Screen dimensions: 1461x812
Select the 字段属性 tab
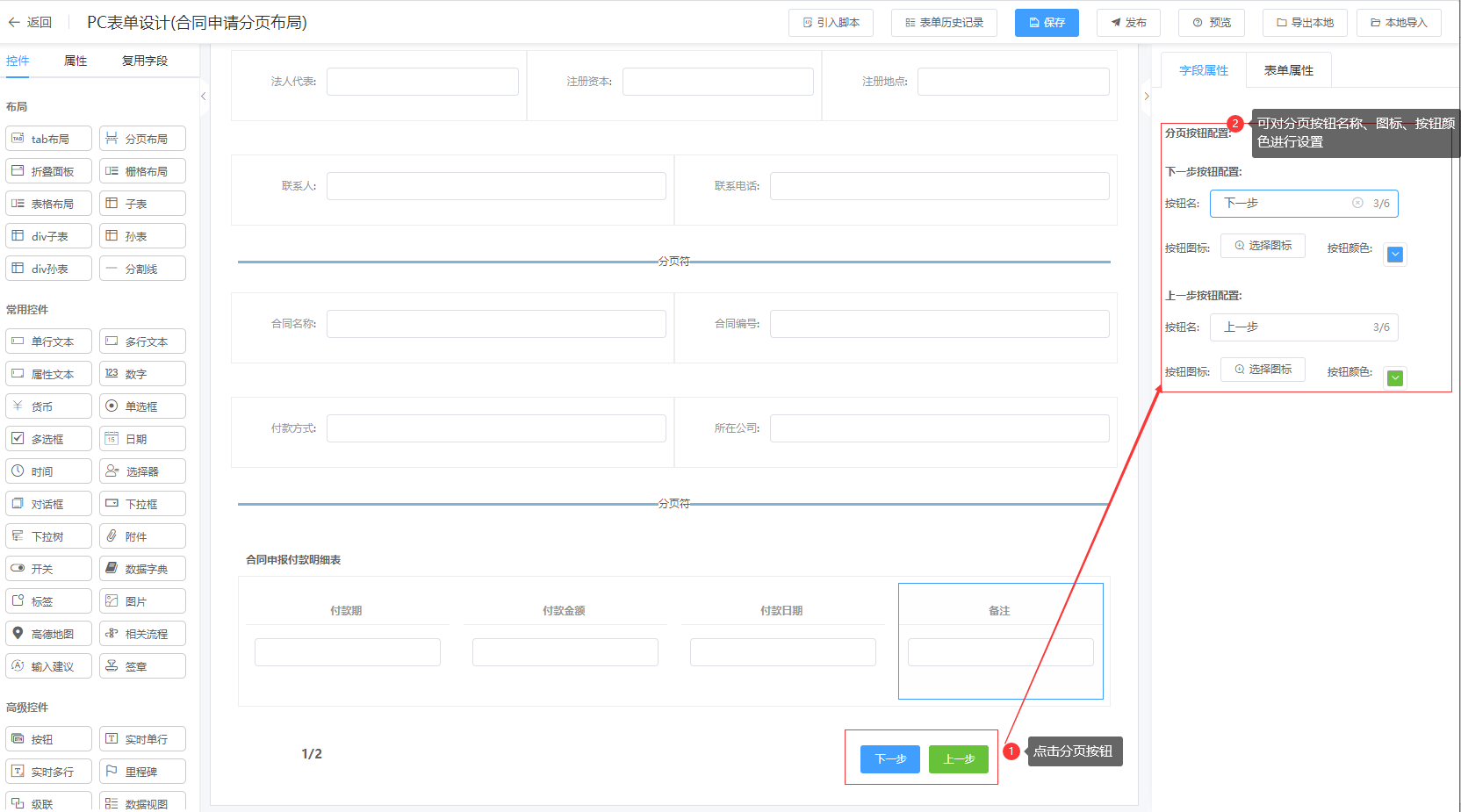point(1204,70)
